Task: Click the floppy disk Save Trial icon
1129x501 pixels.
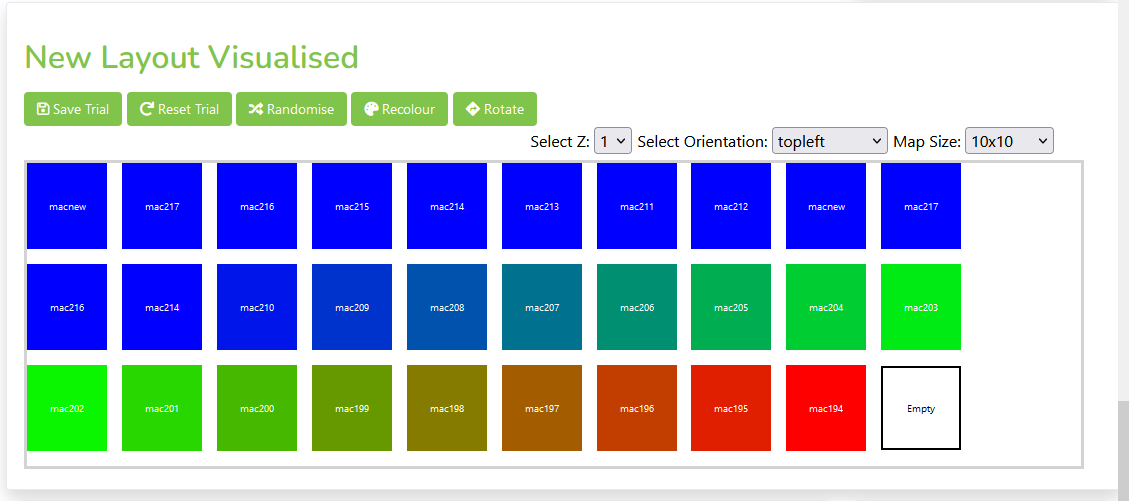Action: point(43,109)
